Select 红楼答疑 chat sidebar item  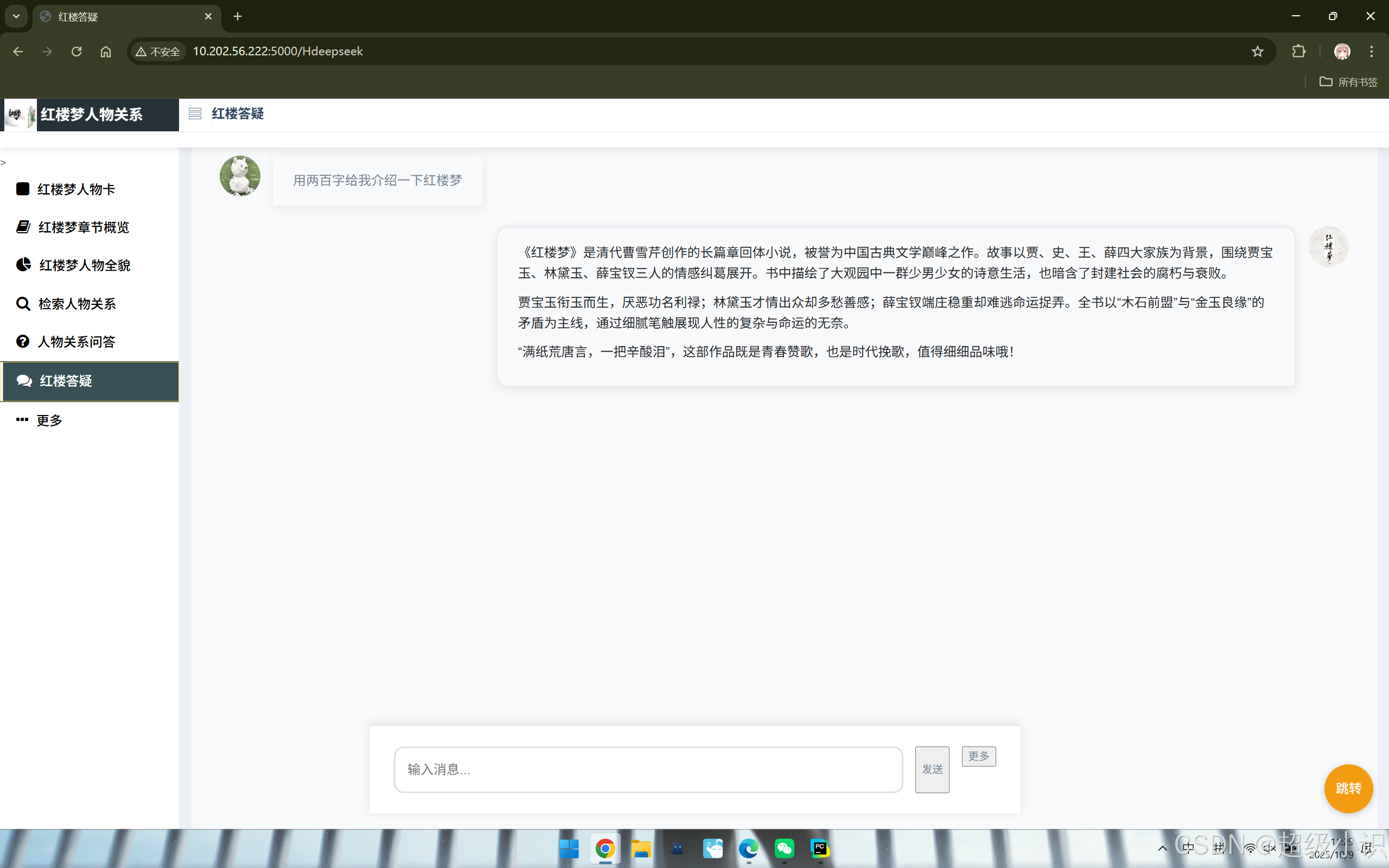coord(66,381)
